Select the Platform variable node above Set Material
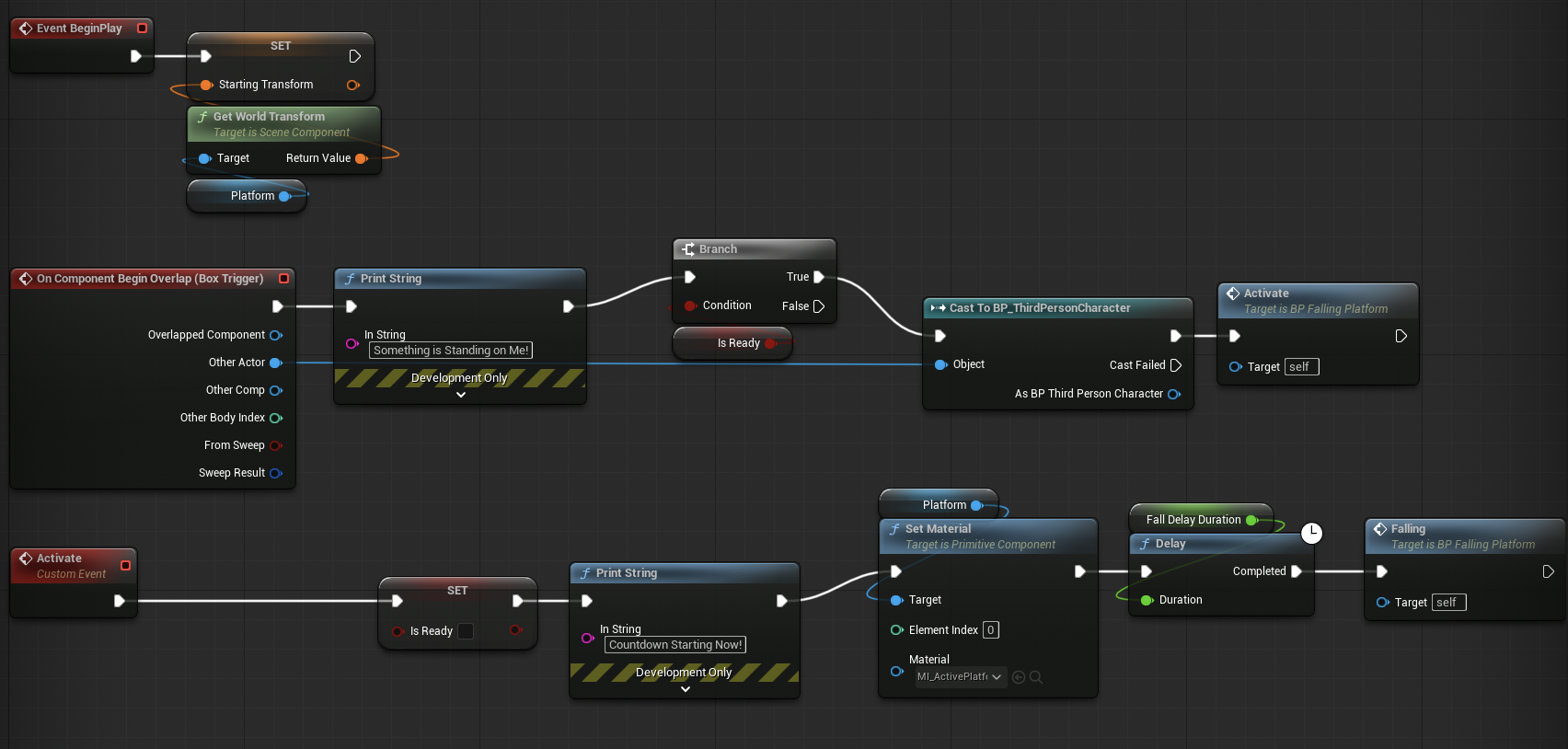The width and height of the screenshot is (1568, 749). coord(939,504)
